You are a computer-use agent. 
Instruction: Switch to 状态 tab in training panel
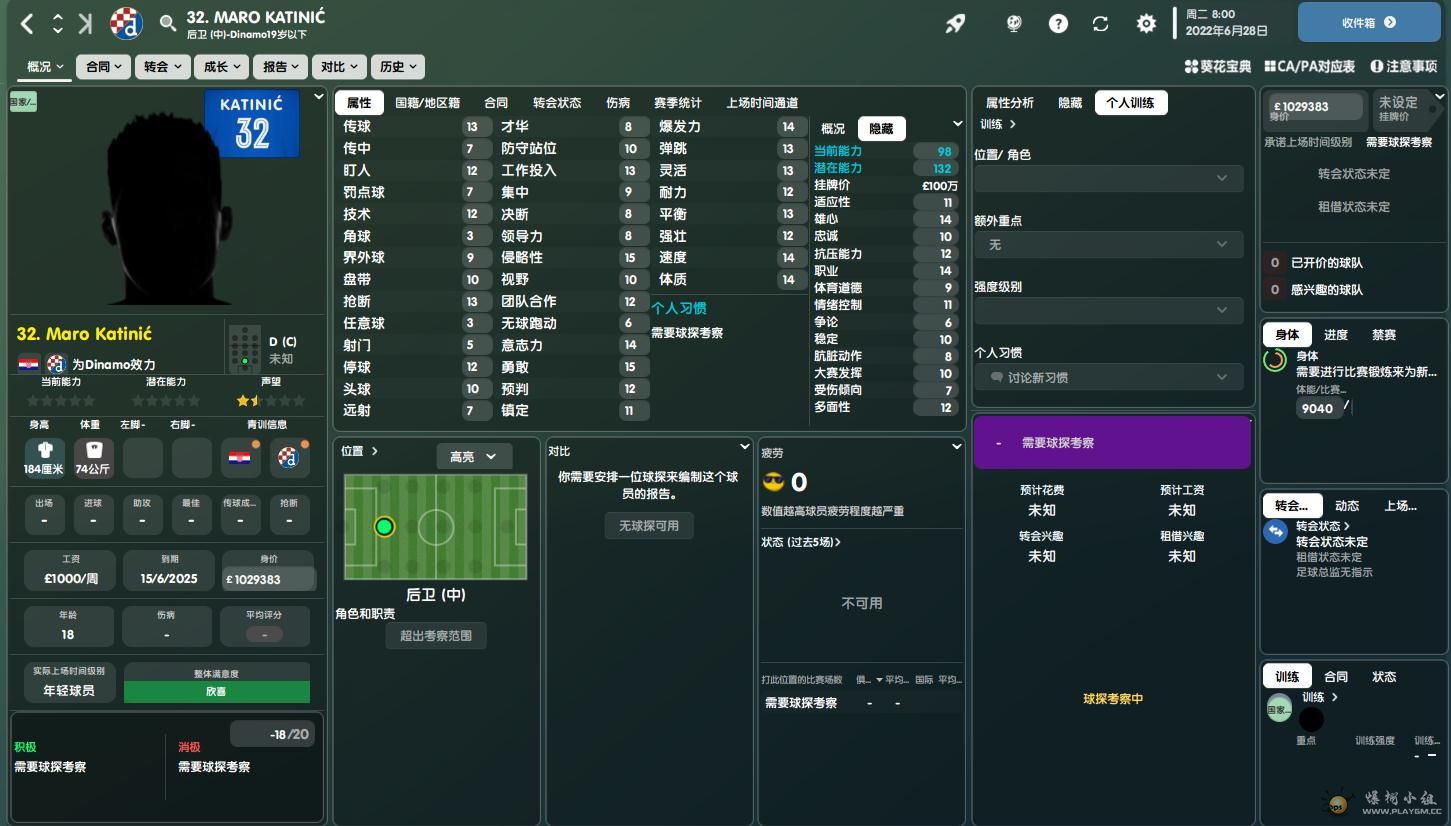coord(1384,677)
